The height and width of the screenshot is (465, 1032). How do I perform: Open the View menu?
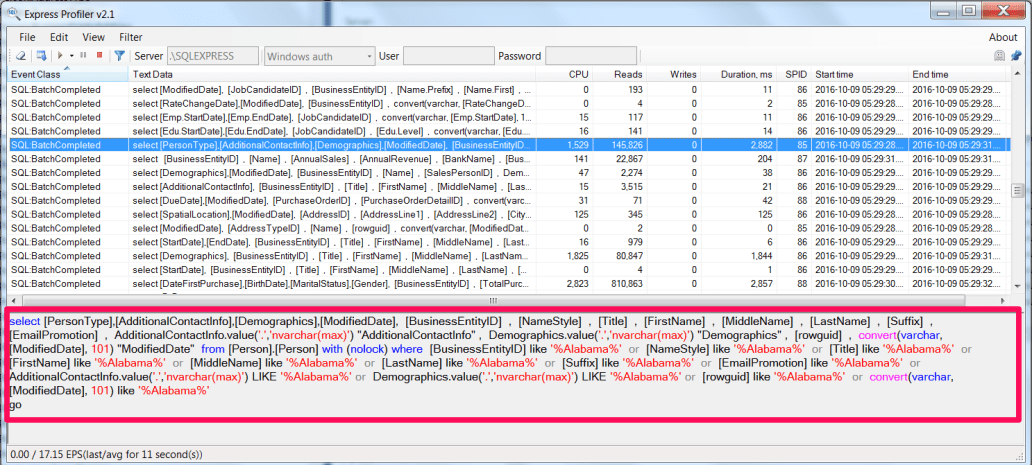tap(93, 37)
